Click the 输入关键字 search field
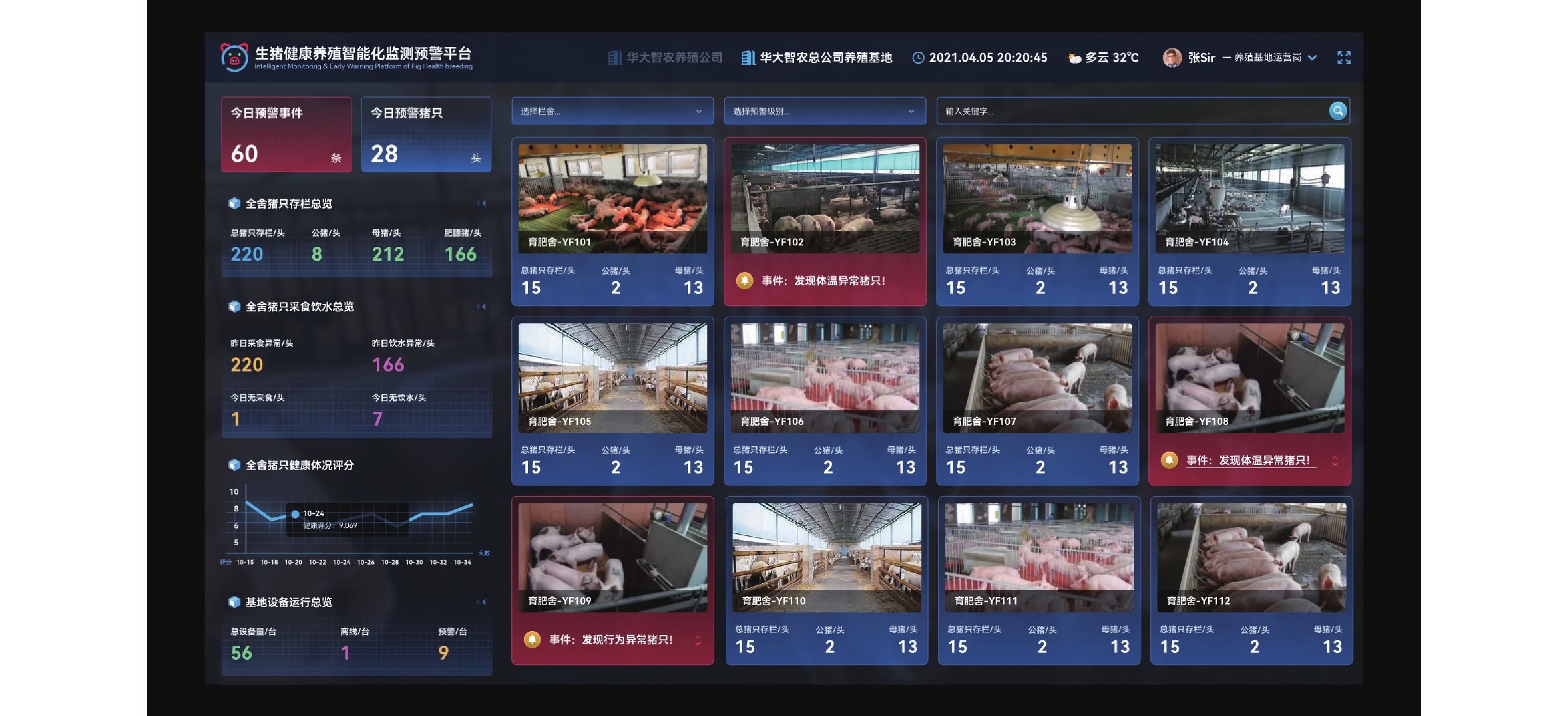Screen dimensions: 1568x716 (1126, 112)
